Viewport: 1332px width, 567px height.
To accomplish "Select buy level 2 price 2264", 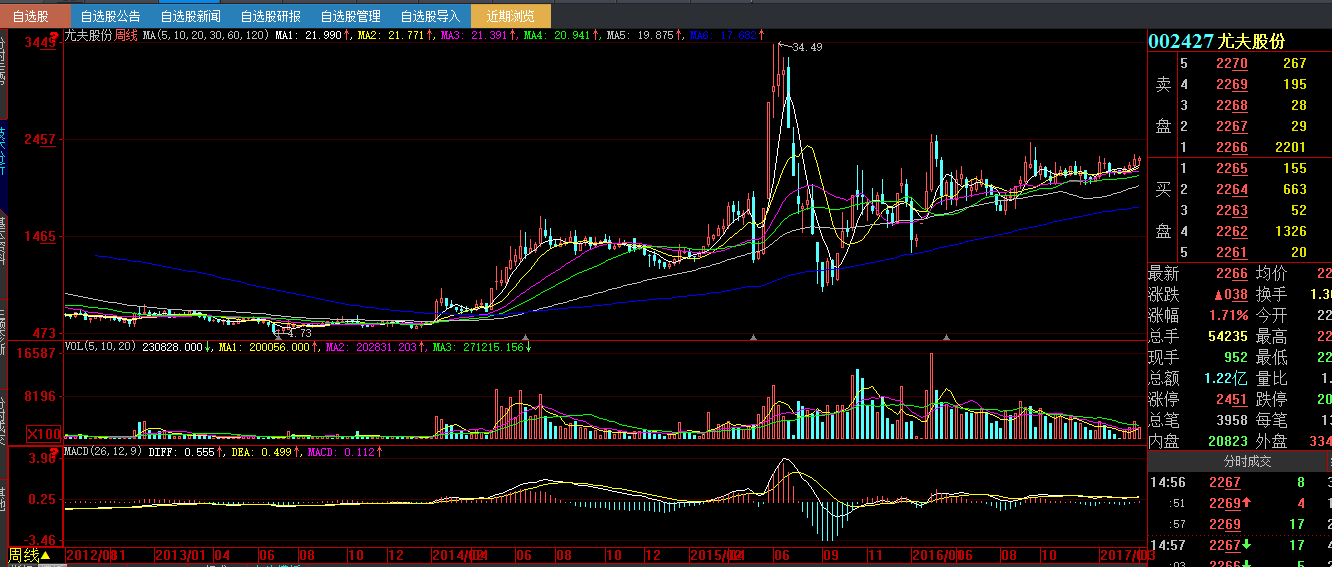I will 1231,189.
